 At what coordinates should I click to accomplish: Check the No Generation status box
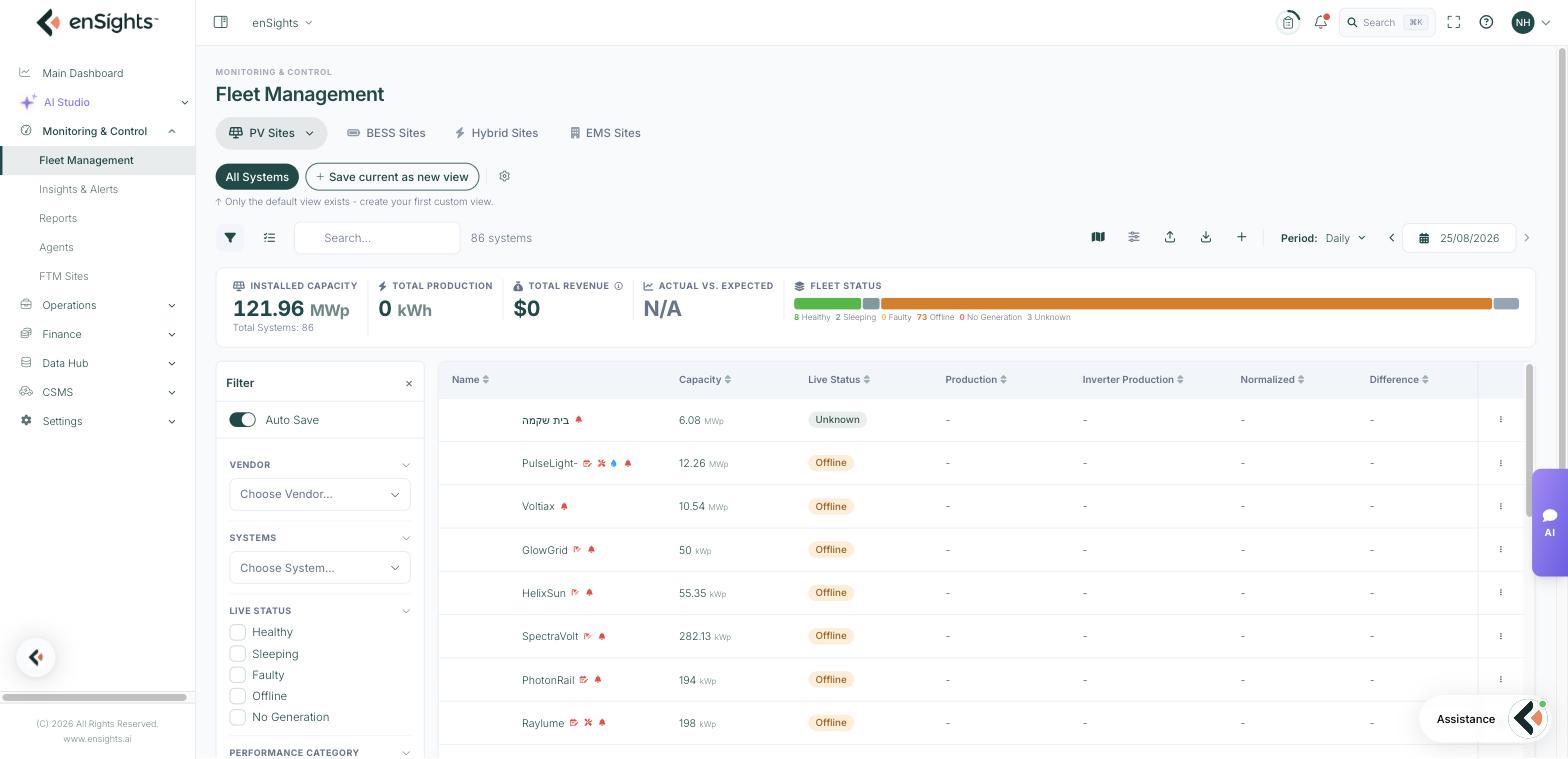238,717
